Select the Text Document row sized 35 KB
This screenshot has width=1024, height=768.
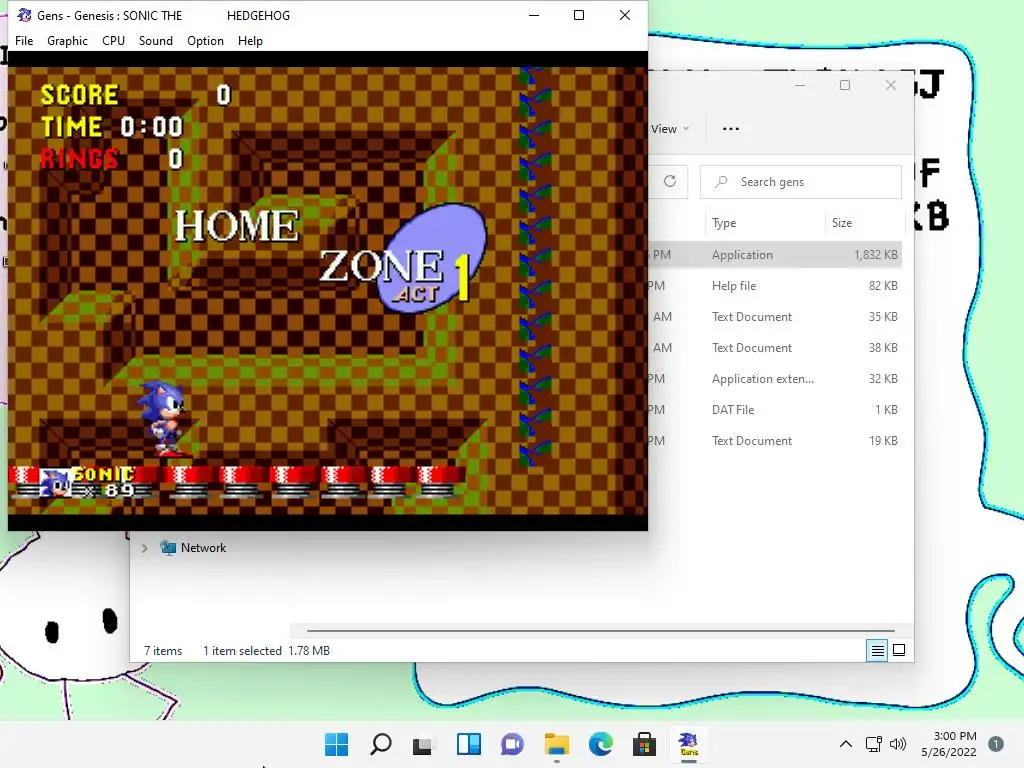(x=775, y=317)
